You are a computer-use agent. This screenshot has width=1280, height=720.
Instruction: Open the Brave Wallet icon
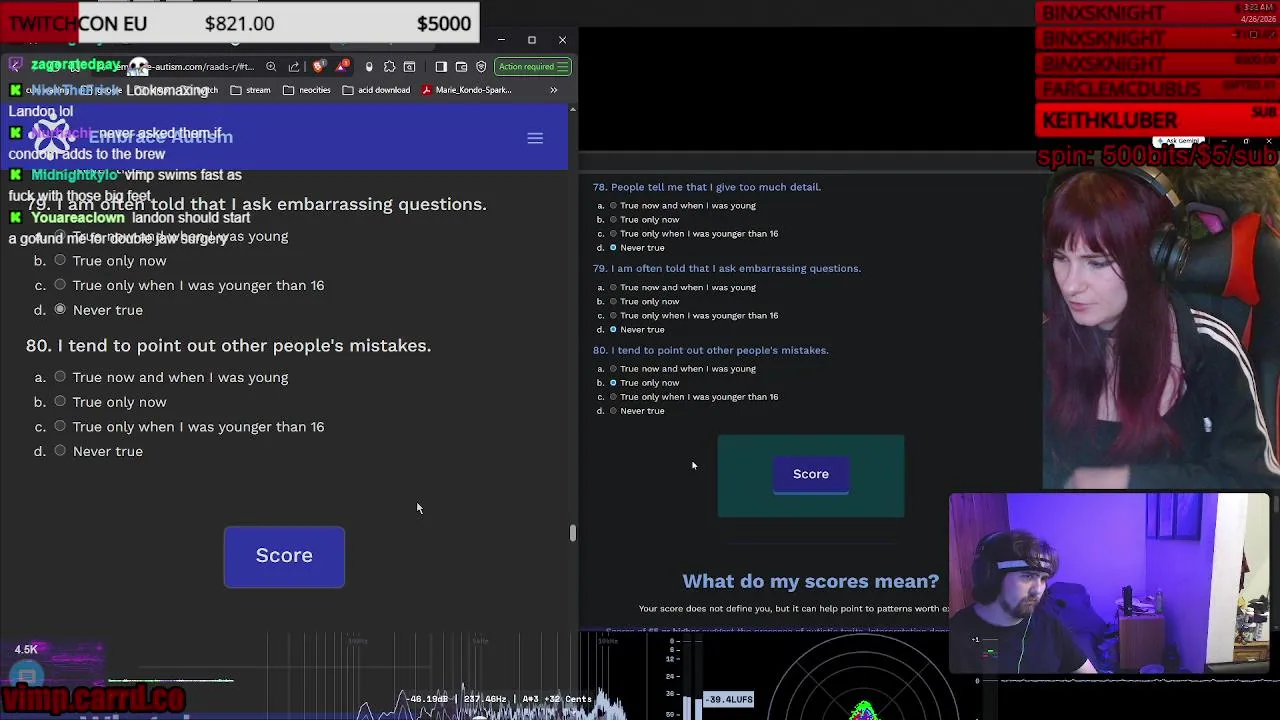tap(461, 67)
